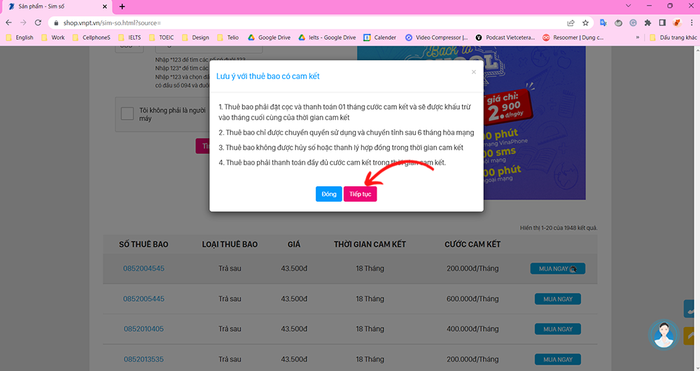Screen dimensions: 700x371
Task: Click the CƯỚC CAM KẾT column header
Action: point(472,244)
